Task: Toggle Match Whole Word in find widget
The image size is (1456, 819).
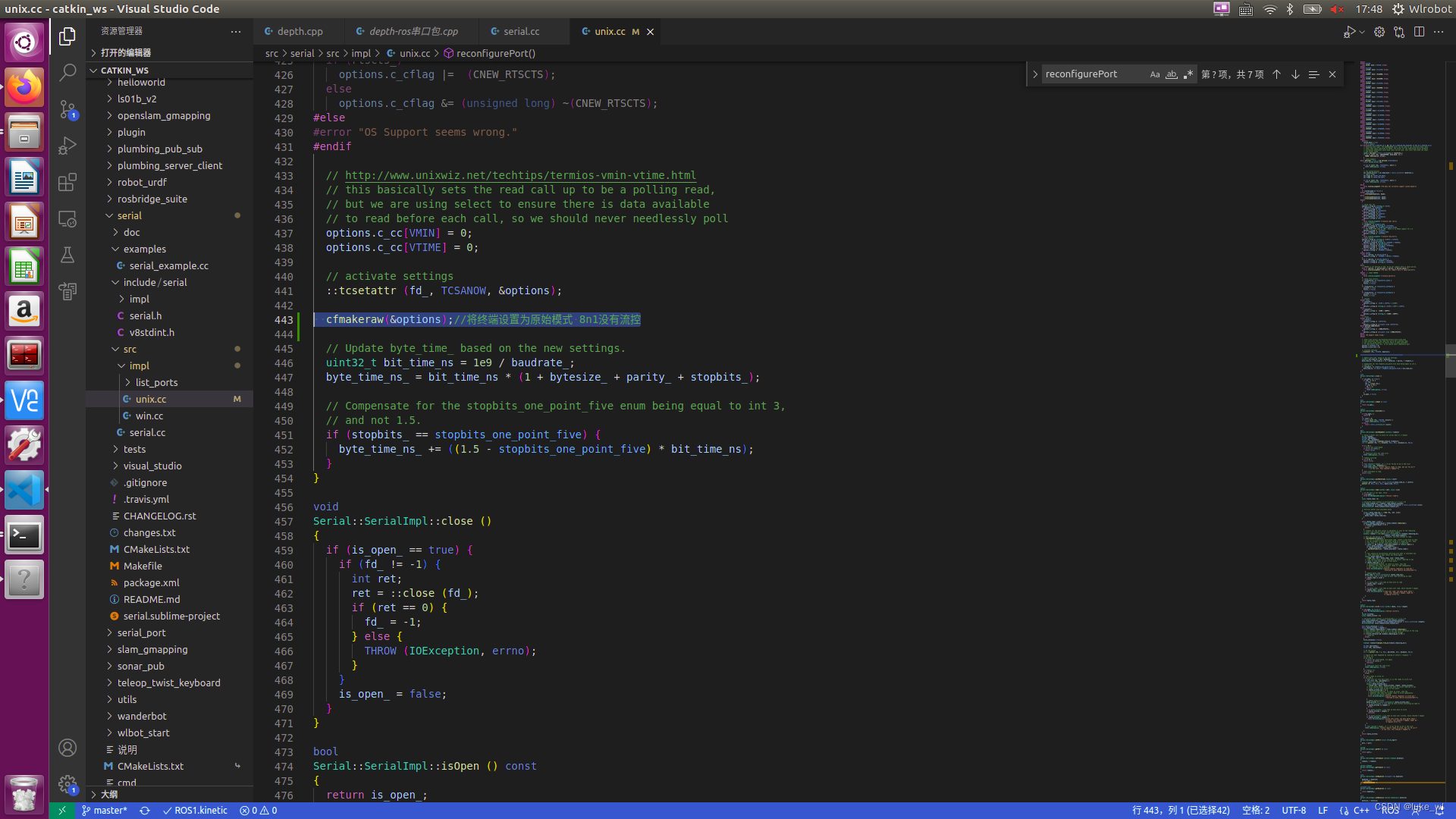Action: (x=1171, y=74)
